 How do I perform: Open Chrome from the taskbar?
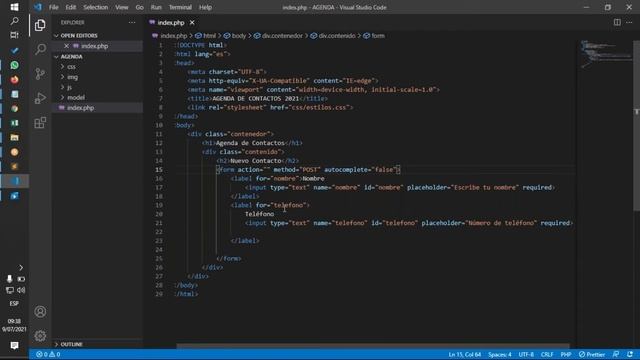coord(14,109)
